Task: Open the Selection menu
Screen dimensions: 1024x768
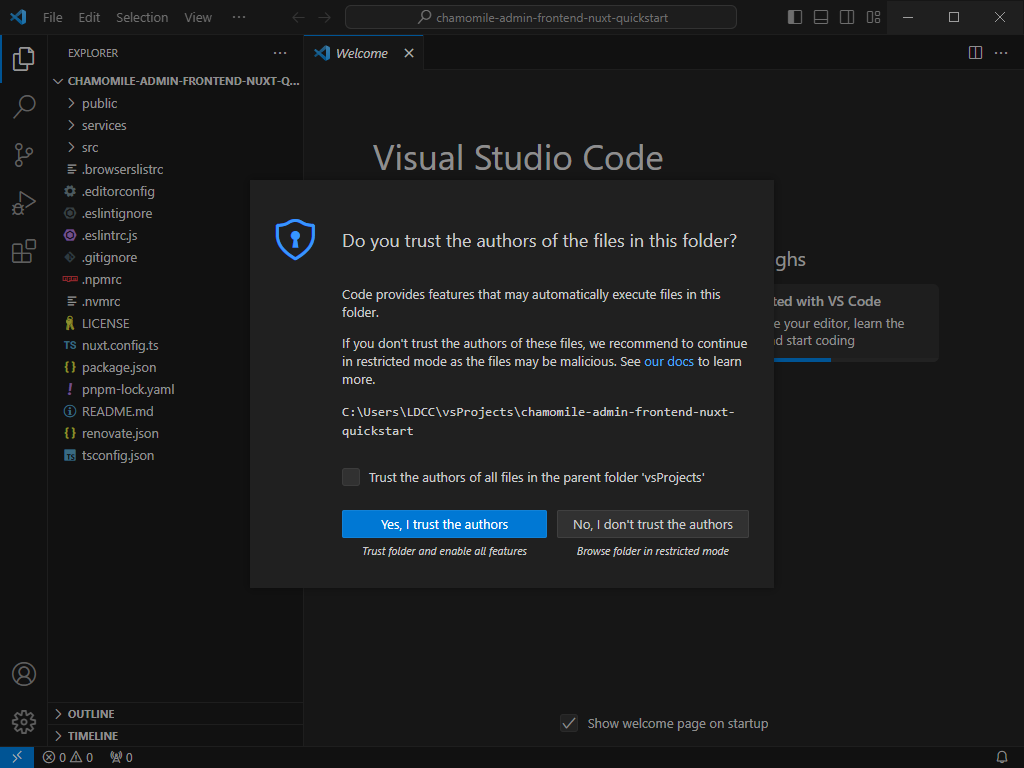Action: click(142, 18)
